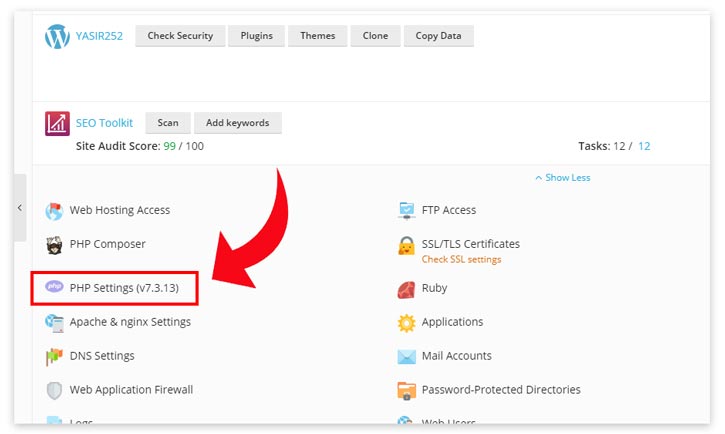Click the Applications gear icon
The image size is (725, 434).
tap(406, 323)
